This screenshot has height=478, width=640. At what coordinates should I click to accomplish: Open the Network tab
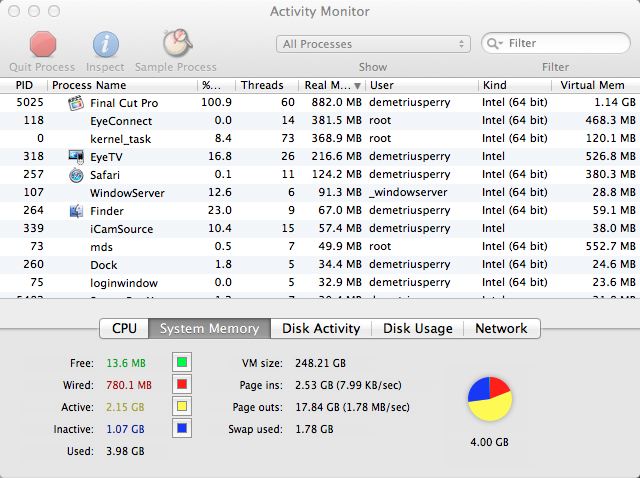[x=501, y=329]
